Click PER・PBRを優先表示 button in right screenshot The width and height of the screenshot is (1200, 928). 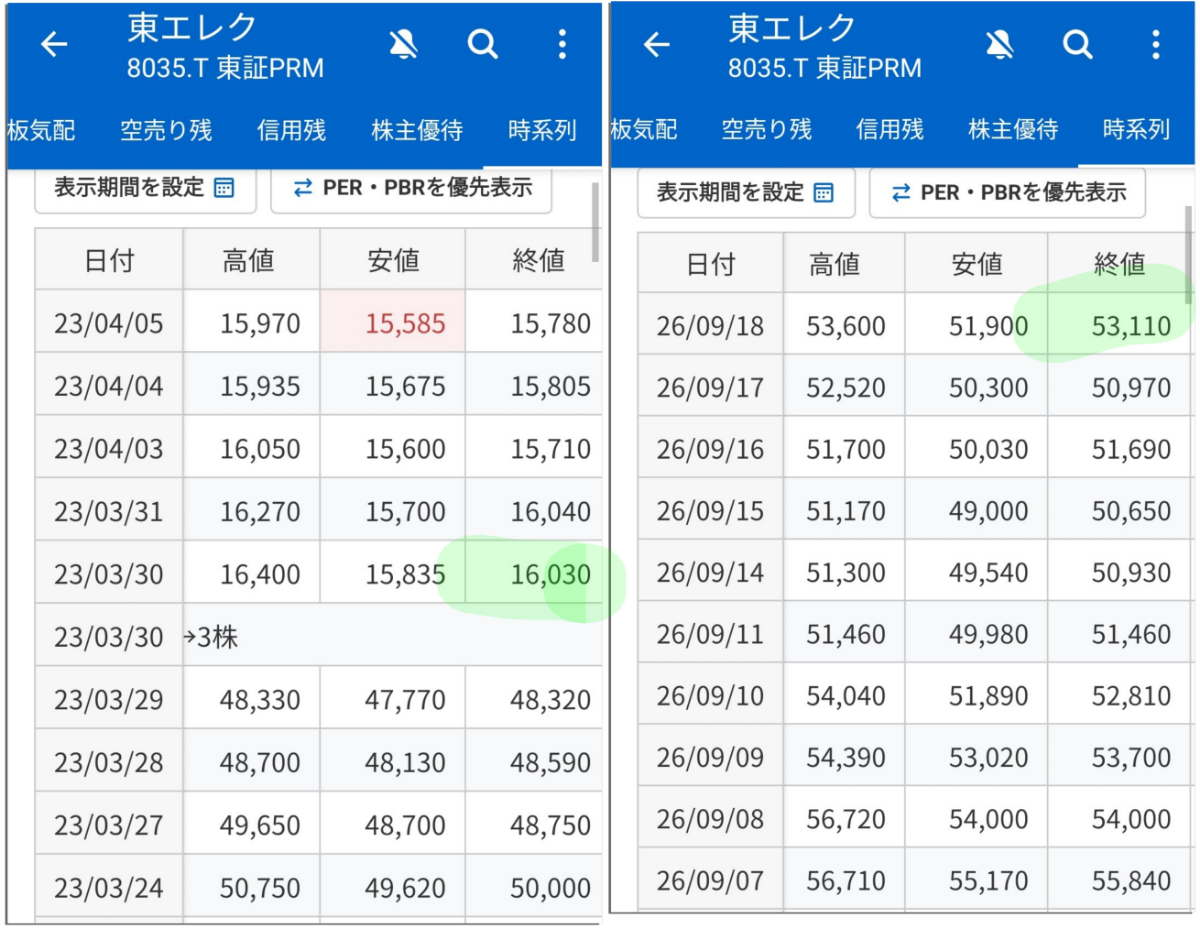[x=1007, y=192]
